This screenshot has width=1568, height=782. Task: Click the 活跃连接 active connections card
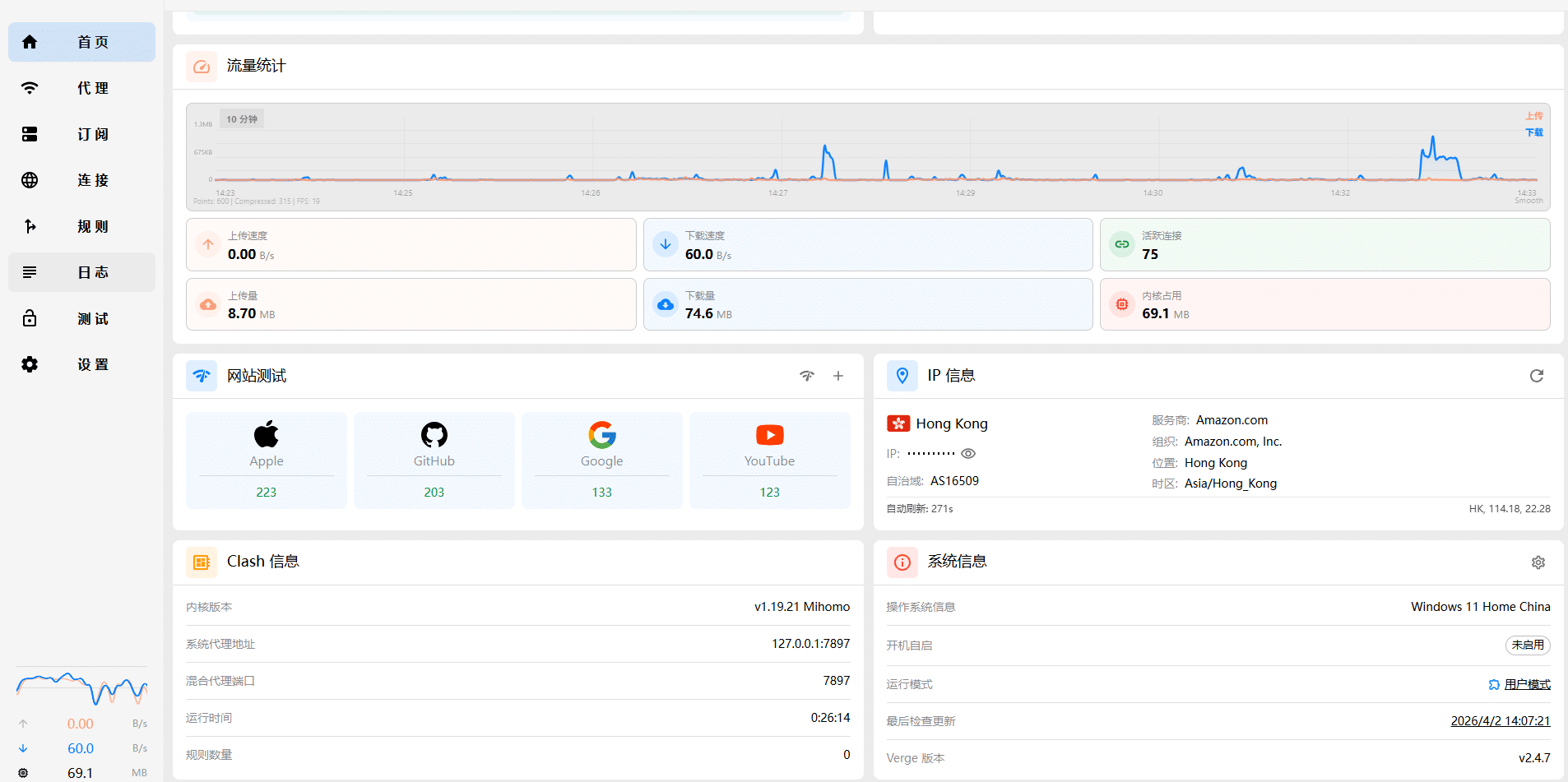(x=1324, y=245)
